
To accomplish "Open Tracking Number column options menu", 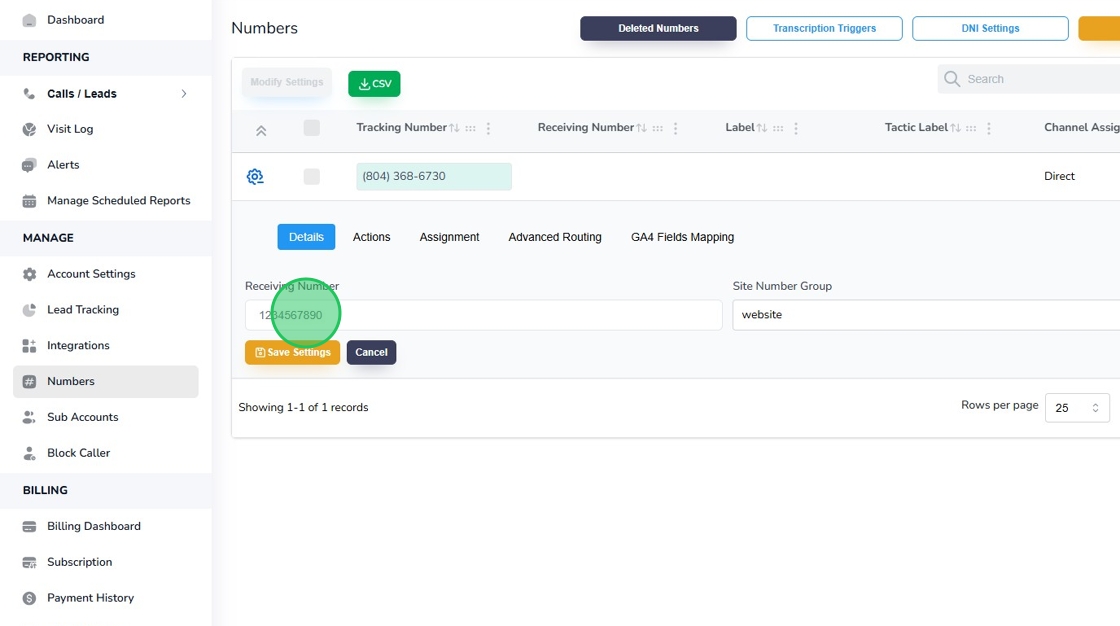I will pyautogui.click(x=489, y=128).
